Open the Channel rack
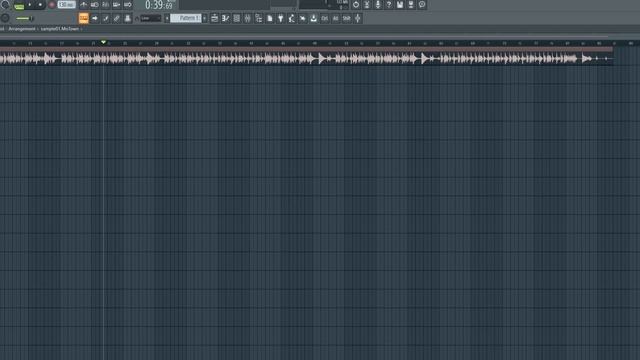This screenshot has width=640, height=360. click(237, 18)
